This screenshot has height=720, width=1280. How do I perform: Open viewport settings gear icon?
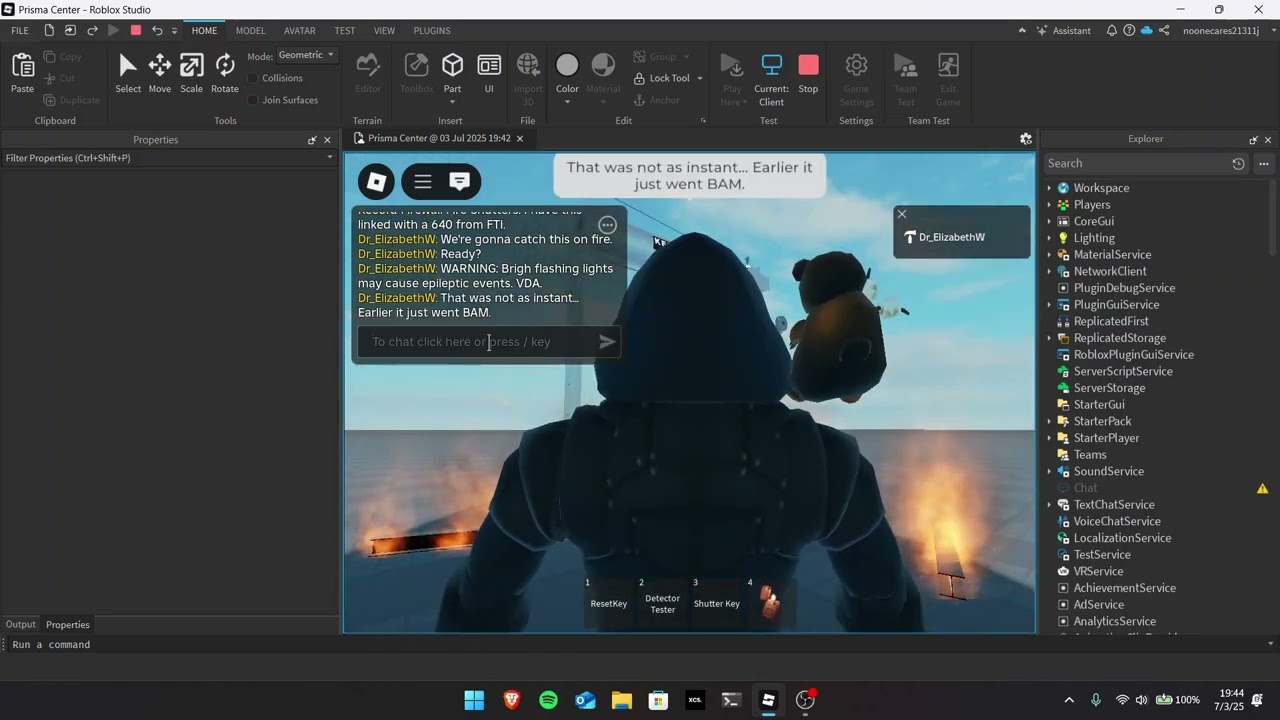[1025, 139]
